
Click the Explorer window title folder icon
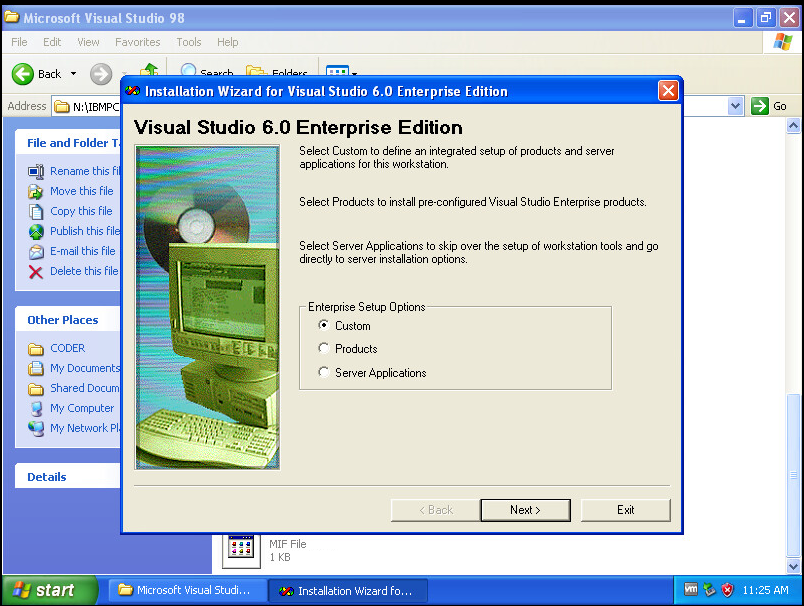[x=12, y=17]
